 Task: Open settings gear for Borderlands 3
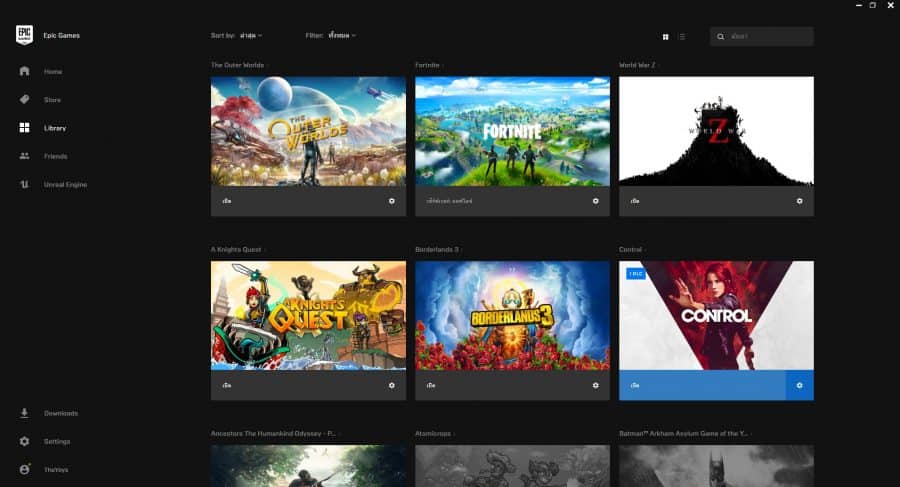pos(595,385)
